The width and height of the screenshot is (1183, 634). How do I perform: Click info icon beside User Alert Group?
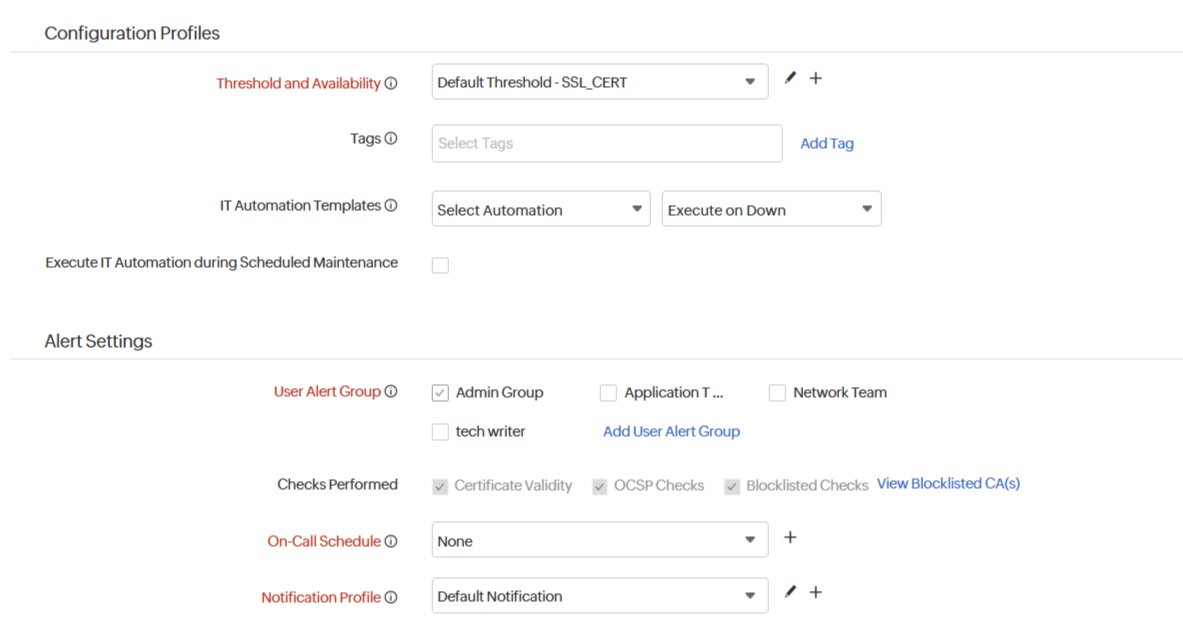(x=391, y=392)
